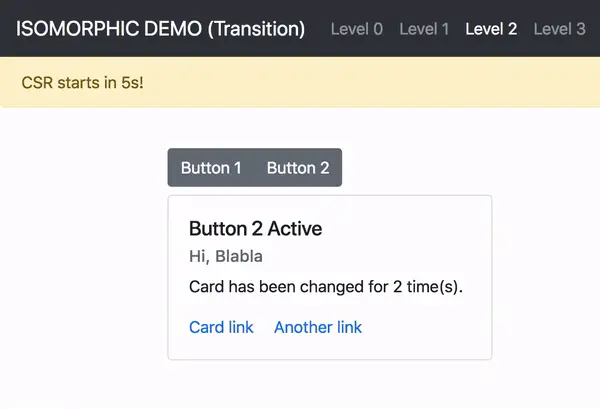Click the word (Transition) in the brand title
600x409 pixels.
coord(255,29)
